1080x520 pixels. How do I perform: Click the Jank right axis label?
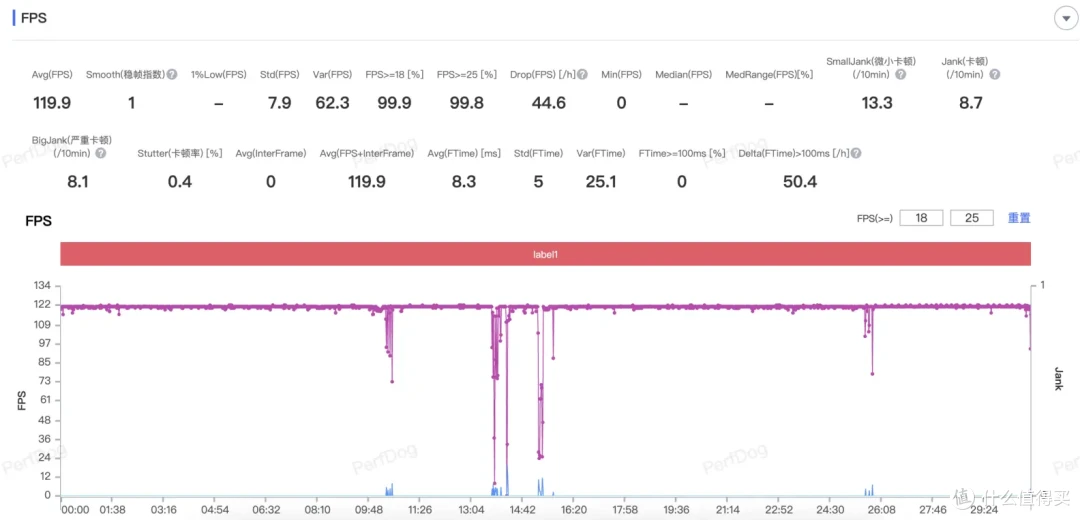[x=1058, y=378]
